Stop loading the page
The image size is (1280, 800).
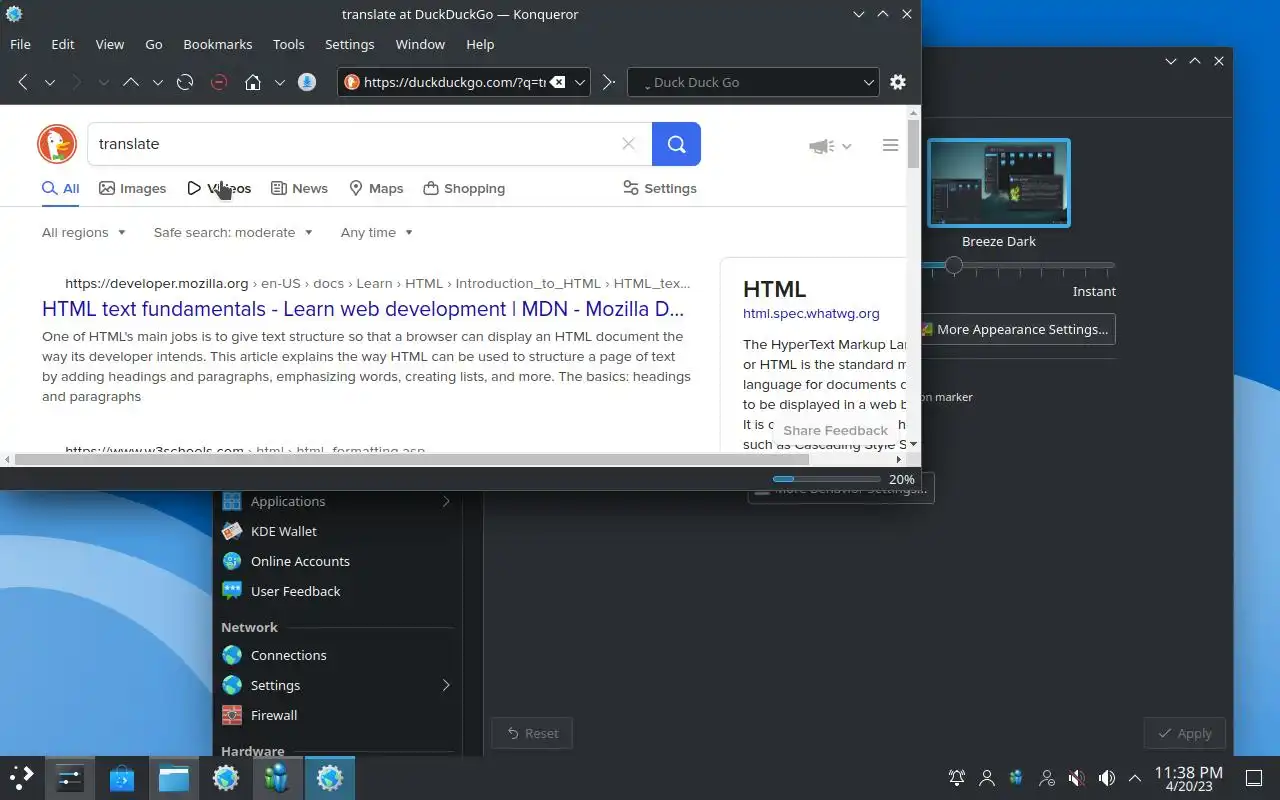[219, 82]
